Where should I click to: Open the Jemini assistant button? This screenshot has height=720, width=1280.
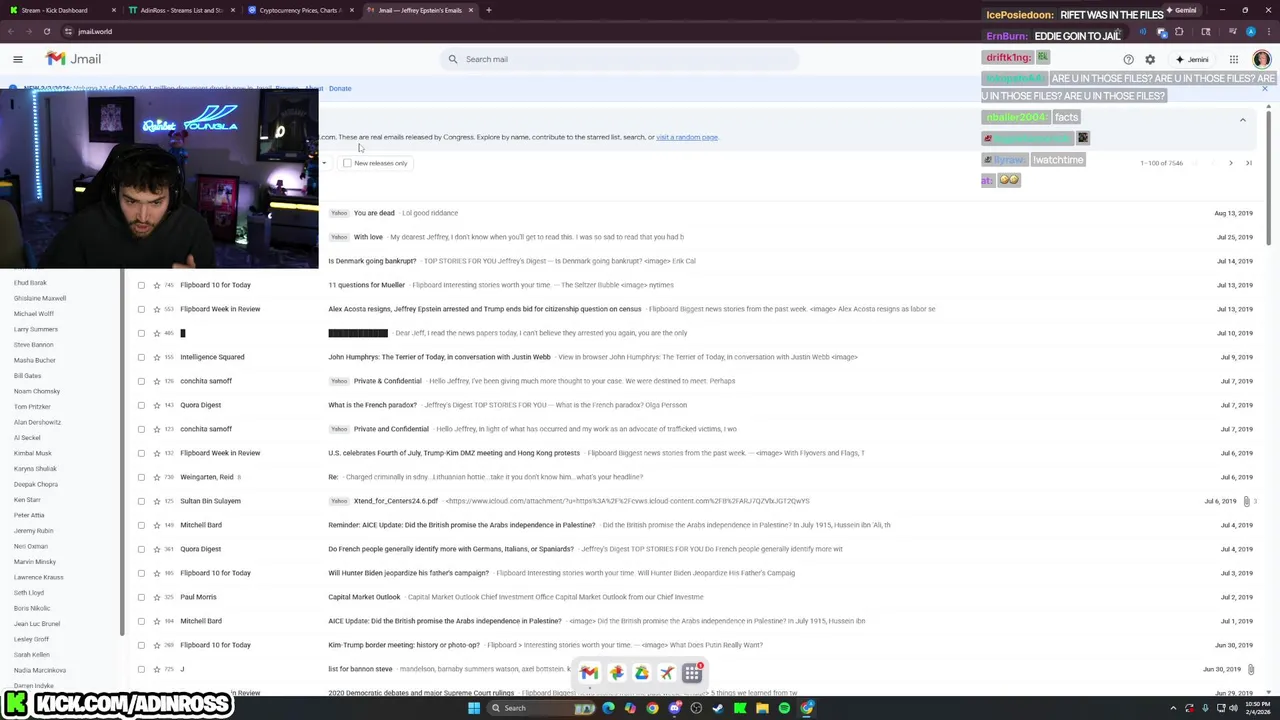[x=1192, y=59]
